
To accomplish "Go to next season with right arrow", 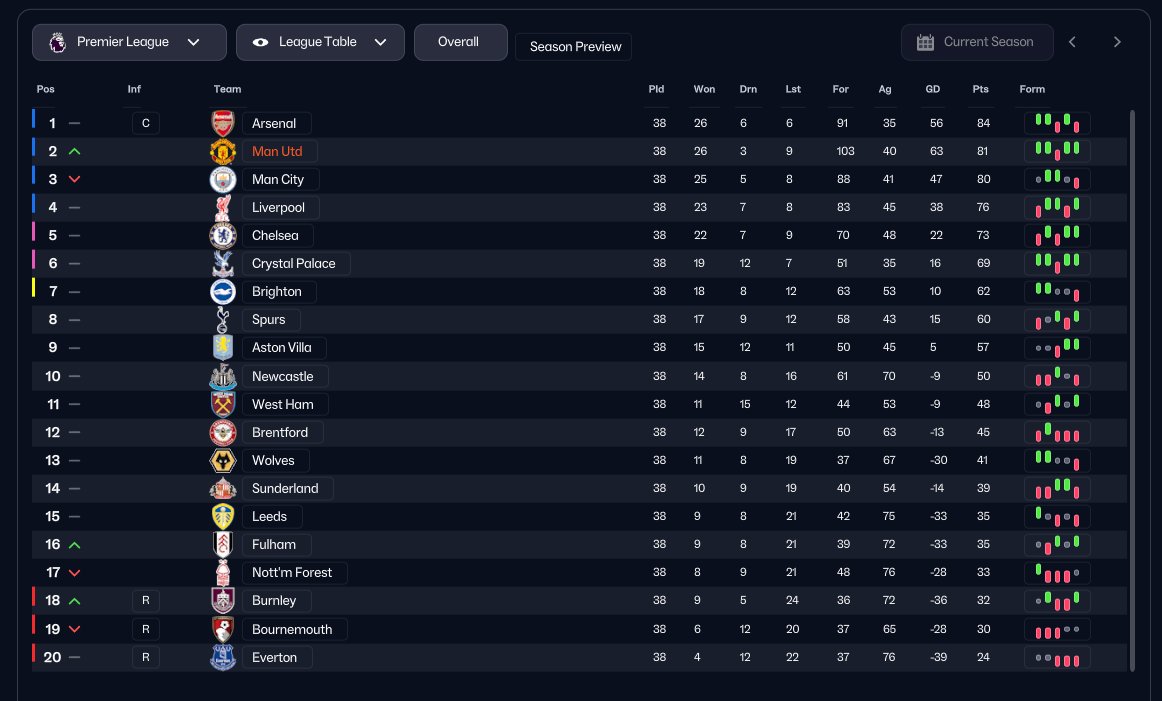I will (1117, 42).
